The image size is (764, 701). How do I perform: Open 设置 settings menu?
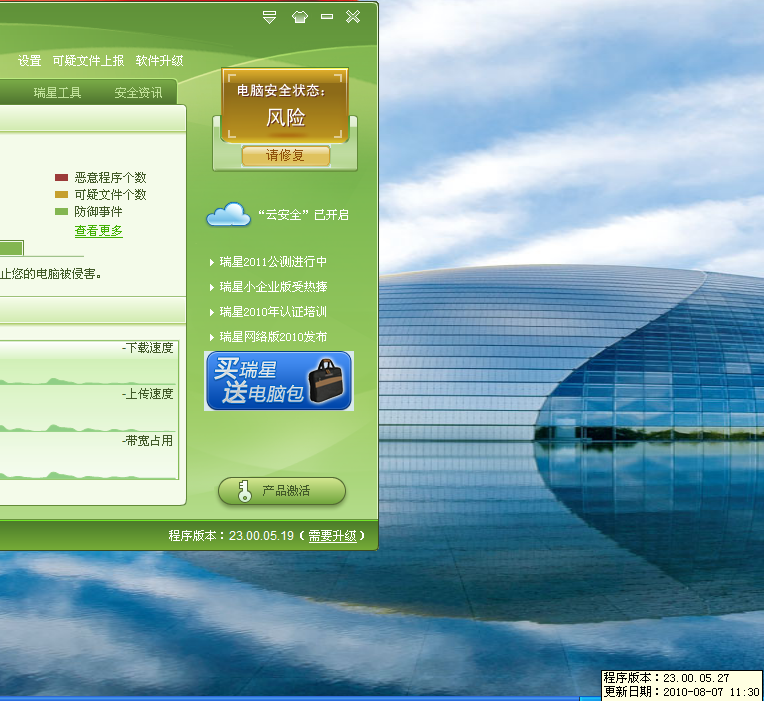pos(30,61)
